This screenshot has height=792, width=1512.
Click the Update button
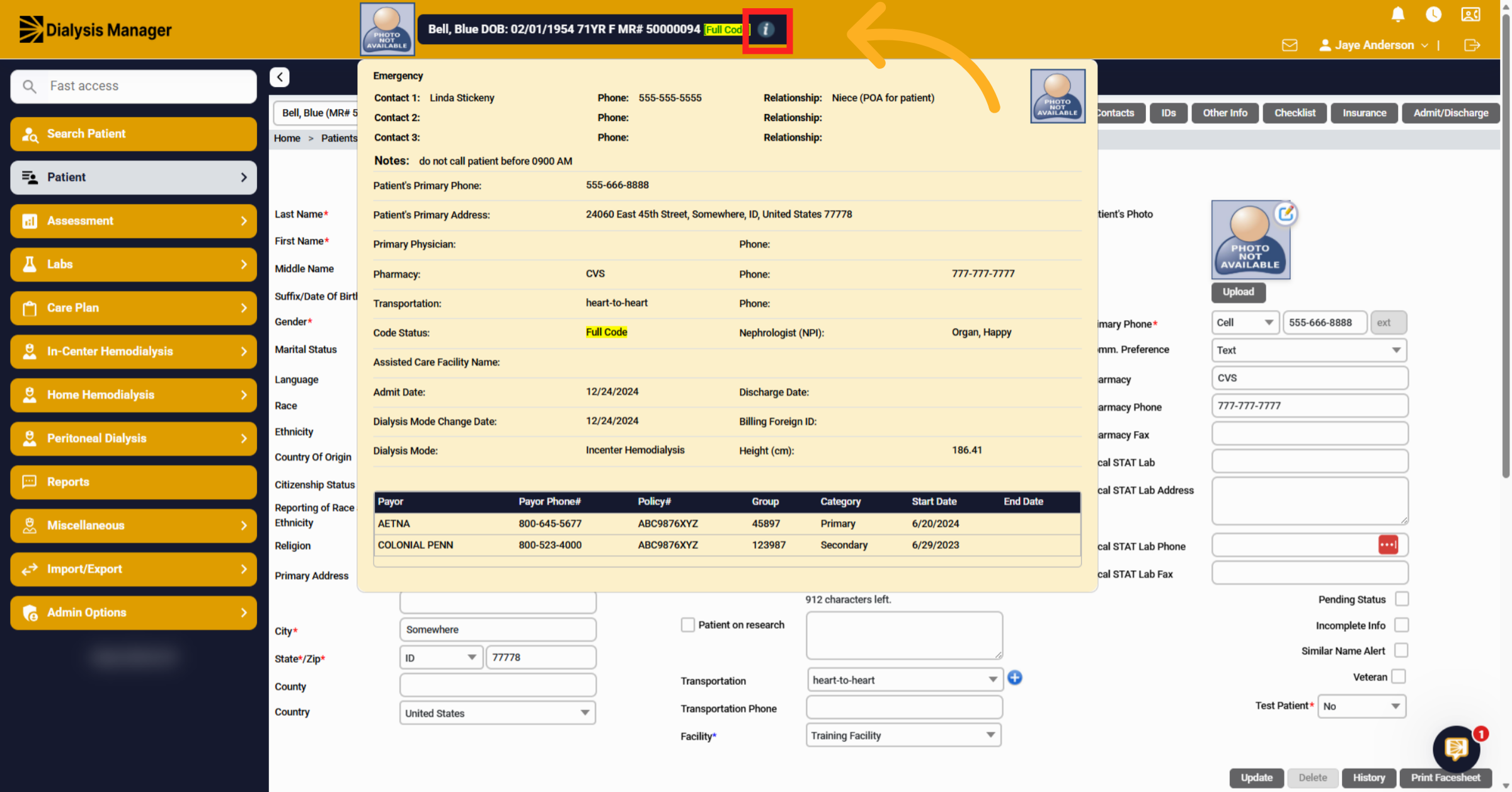click(x=1256, y=778)
